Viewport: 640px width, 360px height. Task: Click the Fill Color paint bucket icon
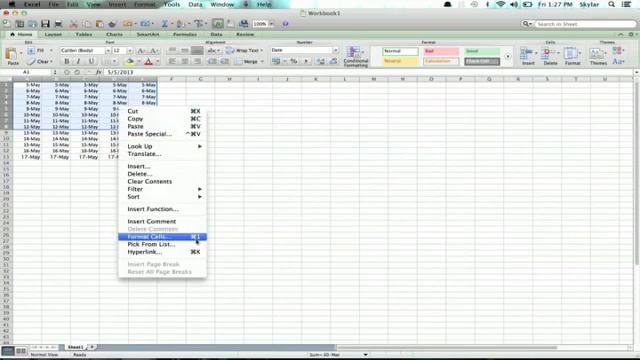coord(130,62)
